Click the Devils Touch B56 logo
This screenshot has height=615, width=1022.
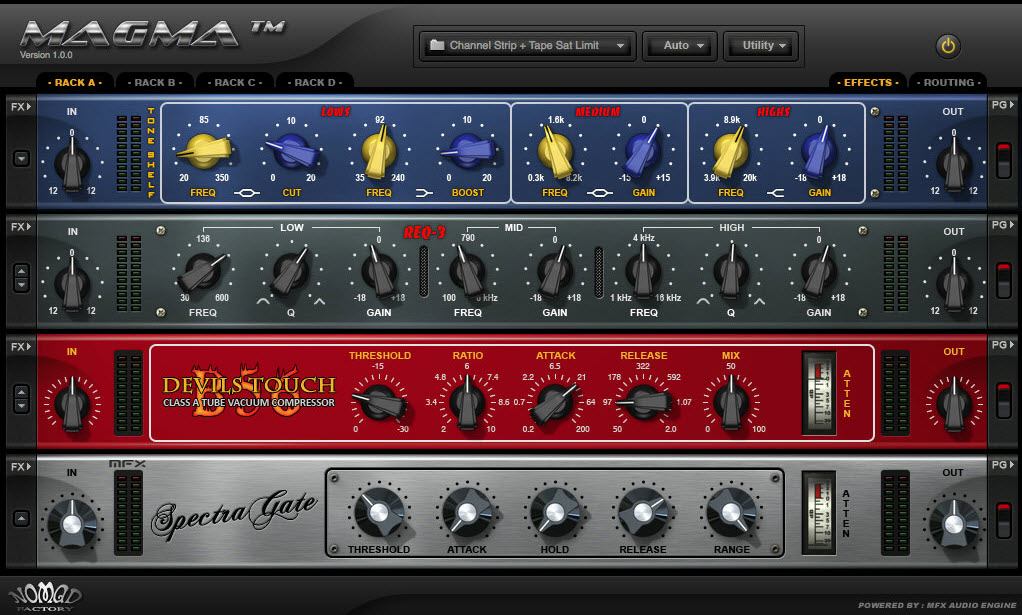[247, 390]
